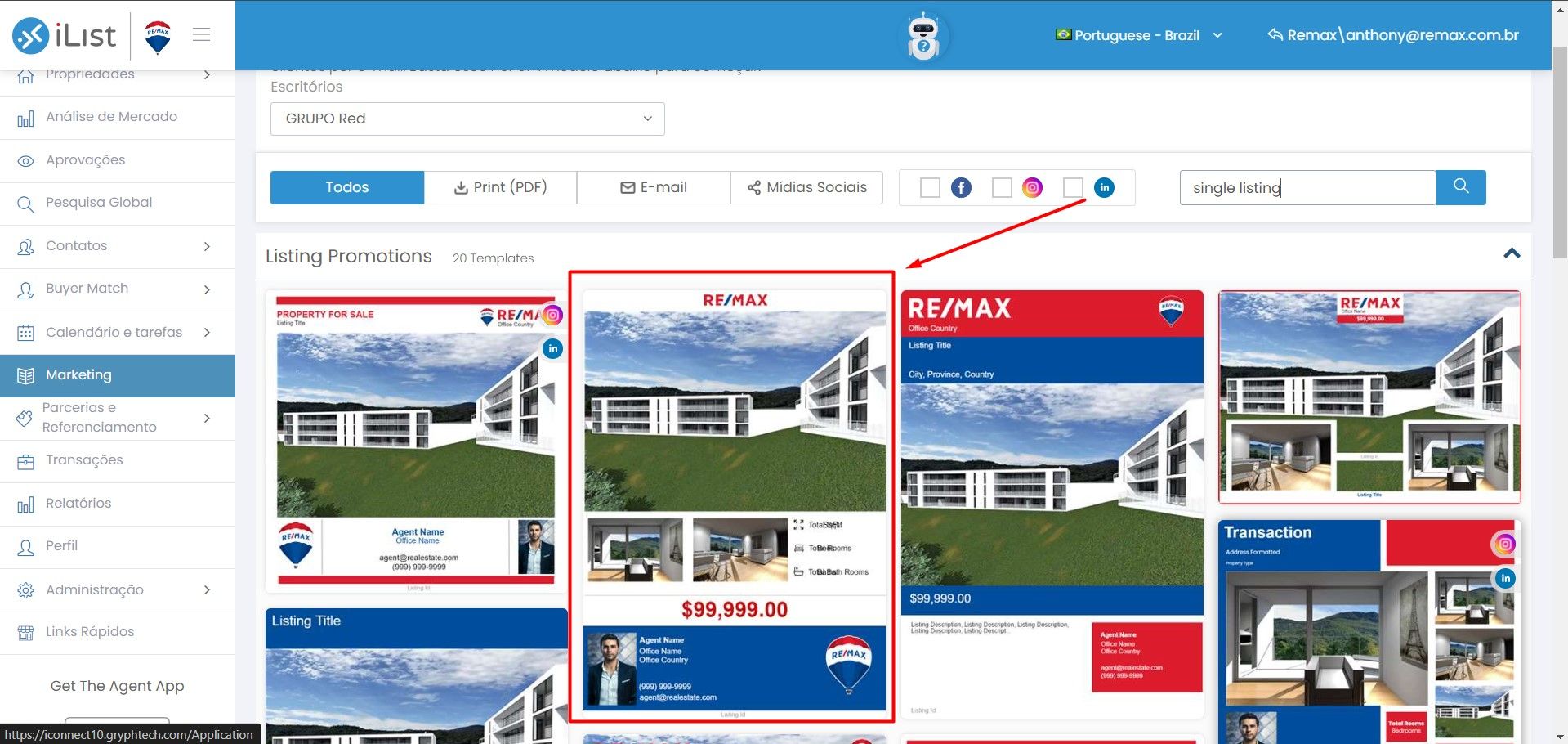Expand the Buyer Match submenu arrow
The height and width of the screenshot is (744, 1568).
pyautogui.click(x=207, y=289)
